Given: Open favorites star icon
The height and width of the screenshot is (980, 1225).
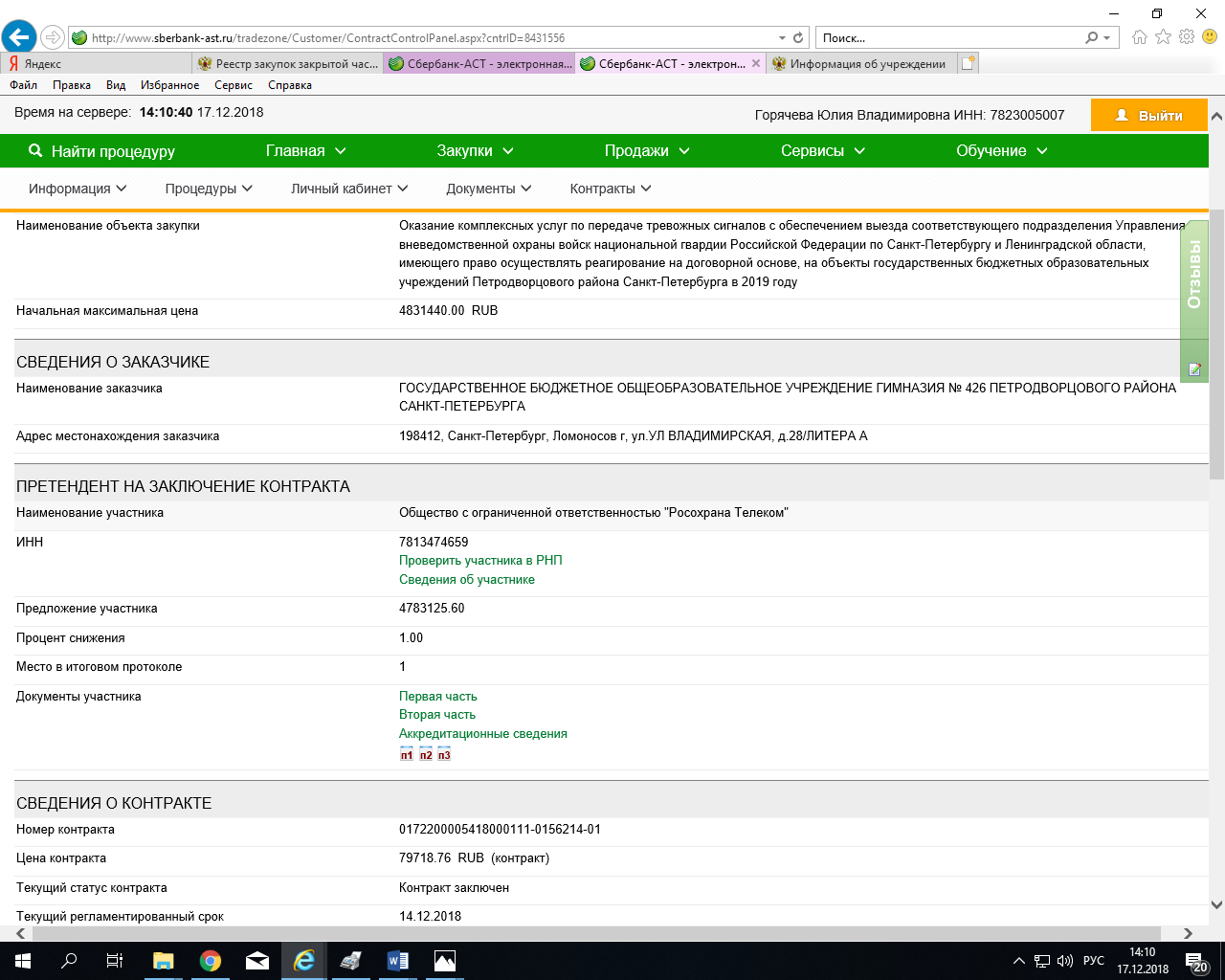Looking at the screenshot, I should point(1163,37).
